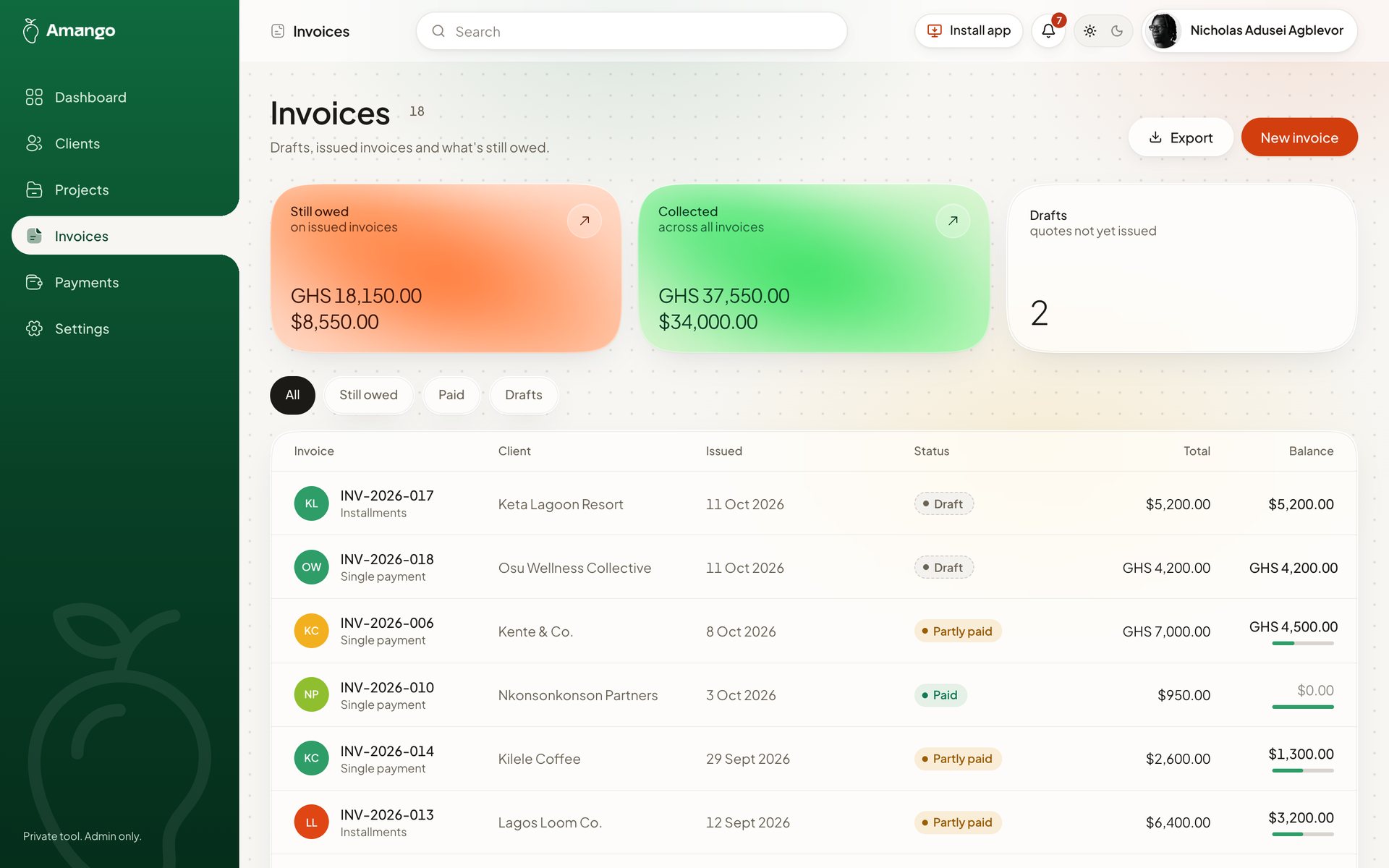Click the Install app button
Screen dimensions: 1389x868
[x=968, y=30]
